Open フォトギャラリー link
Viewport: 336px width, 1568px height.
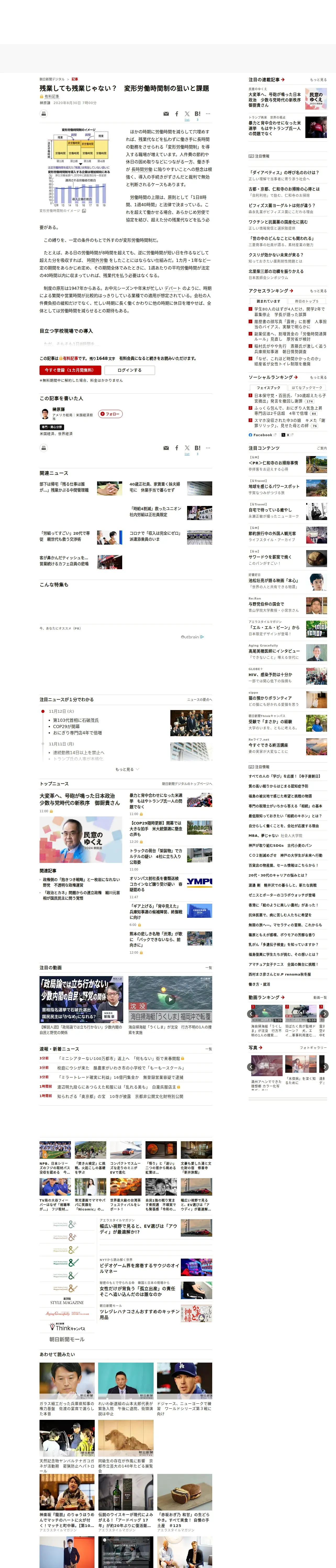[x=313, y=1048]
